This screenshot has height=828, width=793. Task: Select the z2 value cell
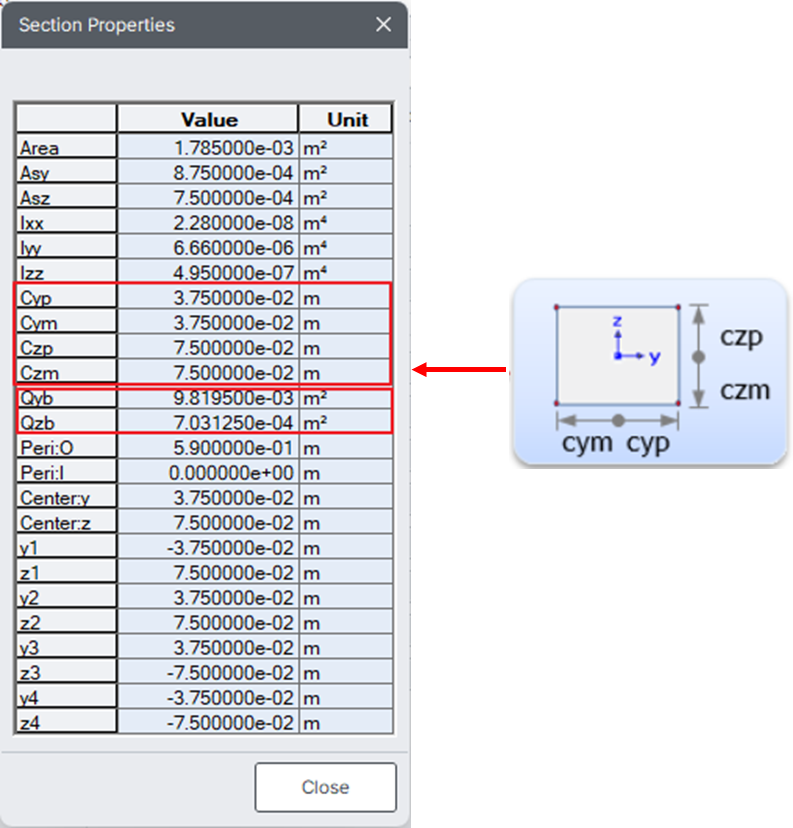click(x=208, y=623)
